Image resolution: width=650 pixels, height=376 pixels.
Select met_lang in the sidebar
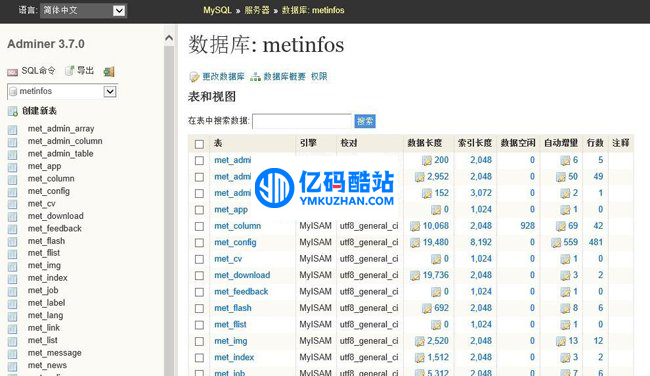[x=46, y=315]
